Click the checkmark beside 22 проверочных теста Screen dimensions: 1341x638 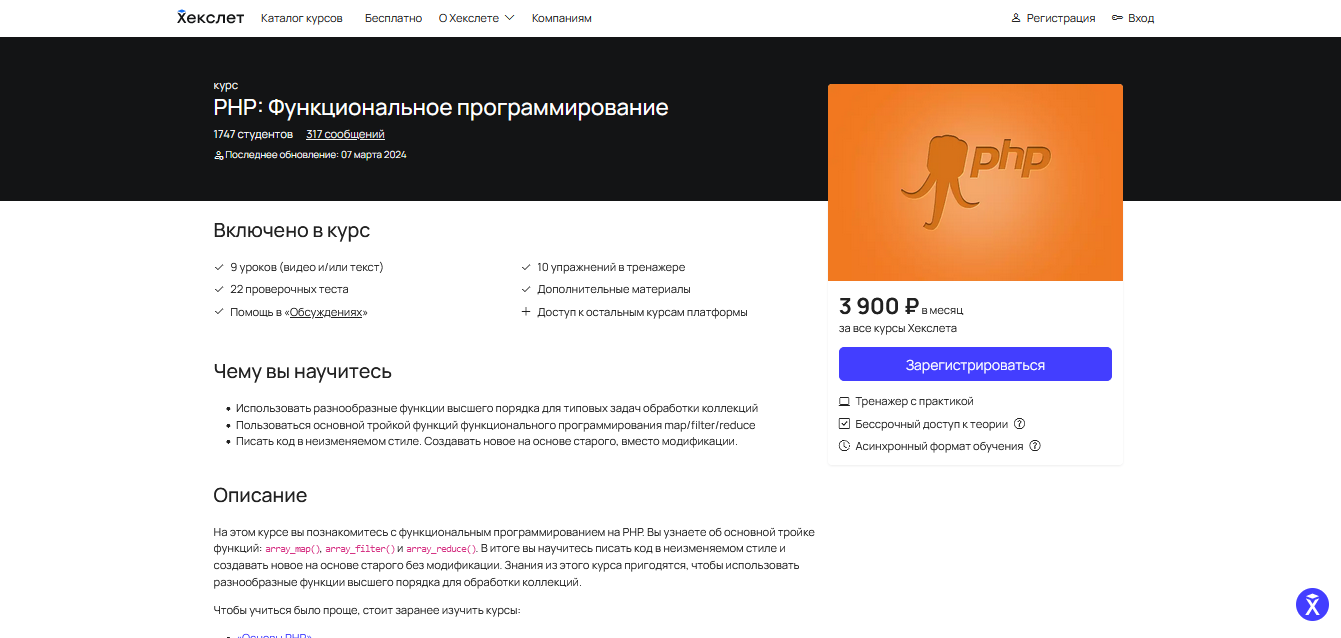219,289
